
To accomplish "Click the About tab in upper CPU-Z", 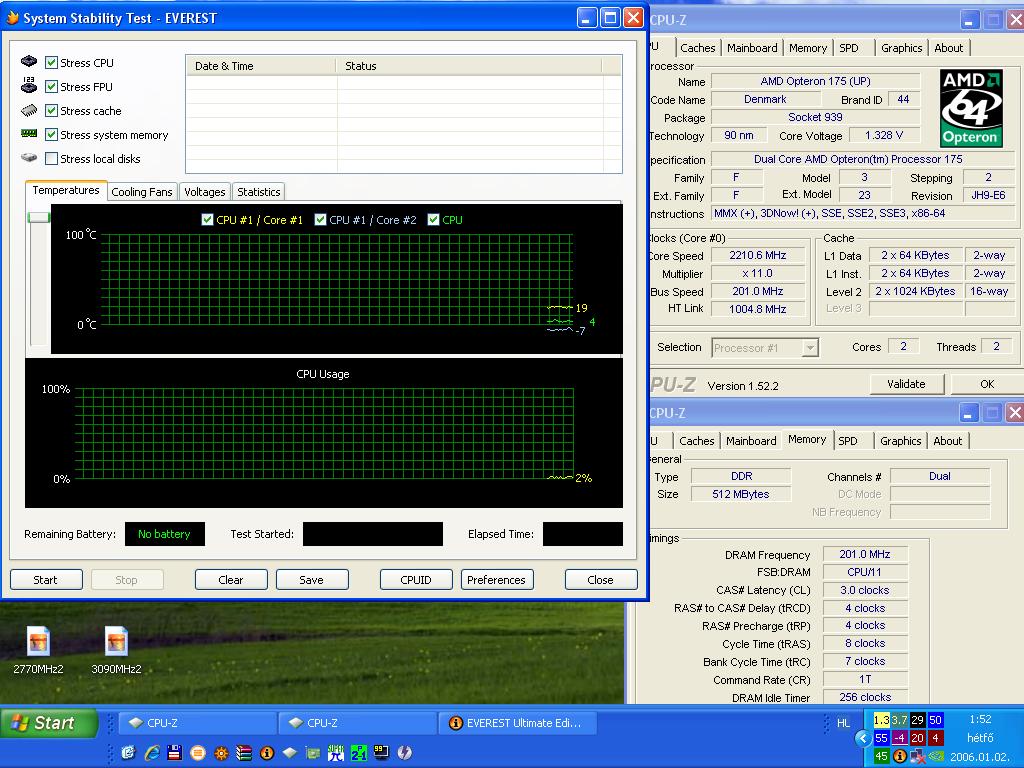I will point(949,48).
